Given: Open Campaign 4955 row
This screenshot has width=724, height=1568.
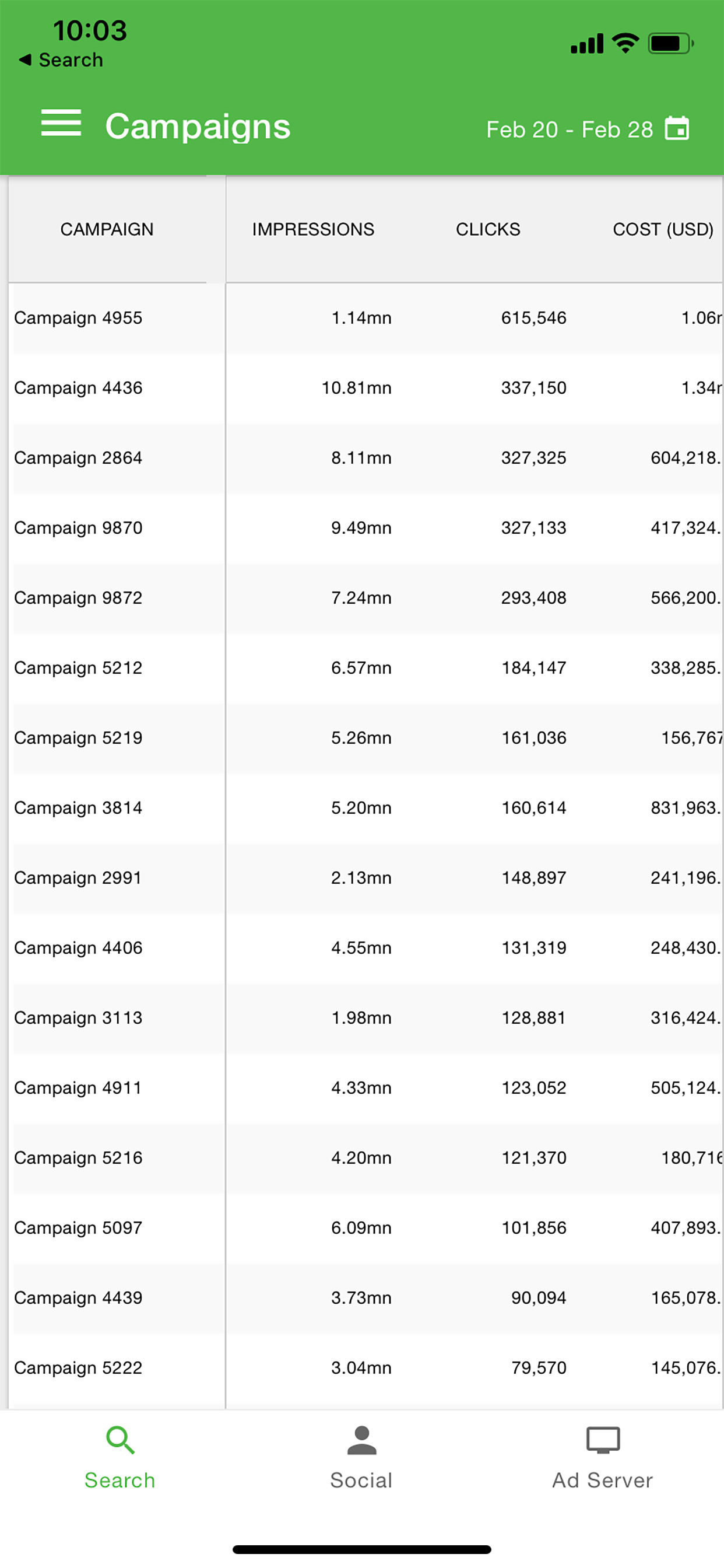Looking at the screenshot, I should tap(365, 318).
